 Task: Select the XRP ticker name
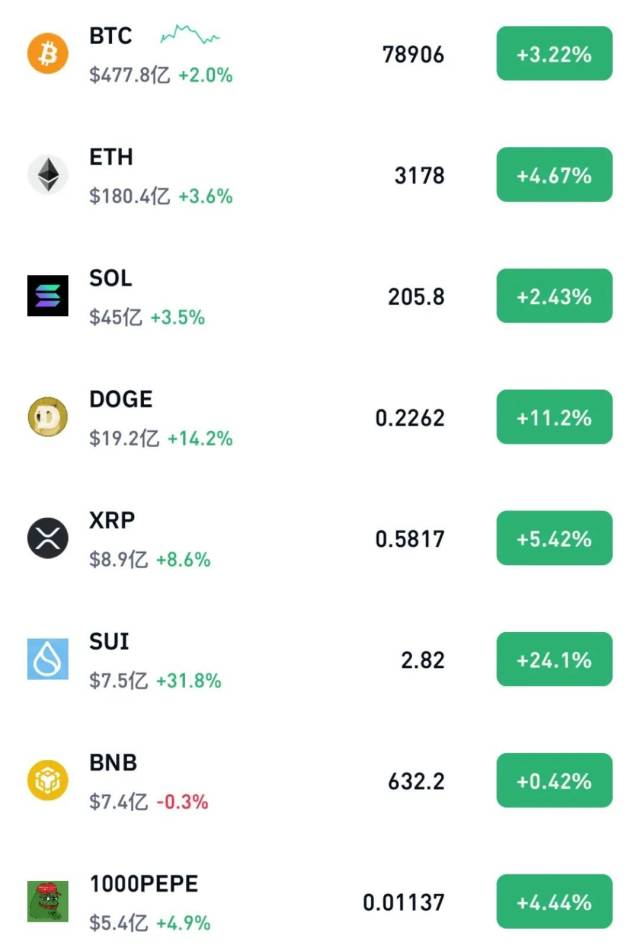pyautogui.click(x=112, y=520)
